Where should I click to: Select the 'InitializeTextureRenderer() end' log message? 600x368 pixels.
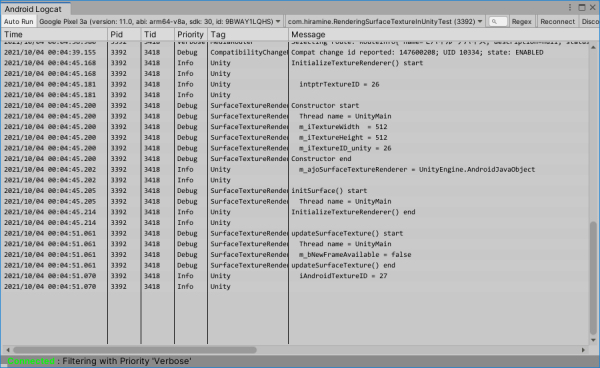tap(353, 212)
